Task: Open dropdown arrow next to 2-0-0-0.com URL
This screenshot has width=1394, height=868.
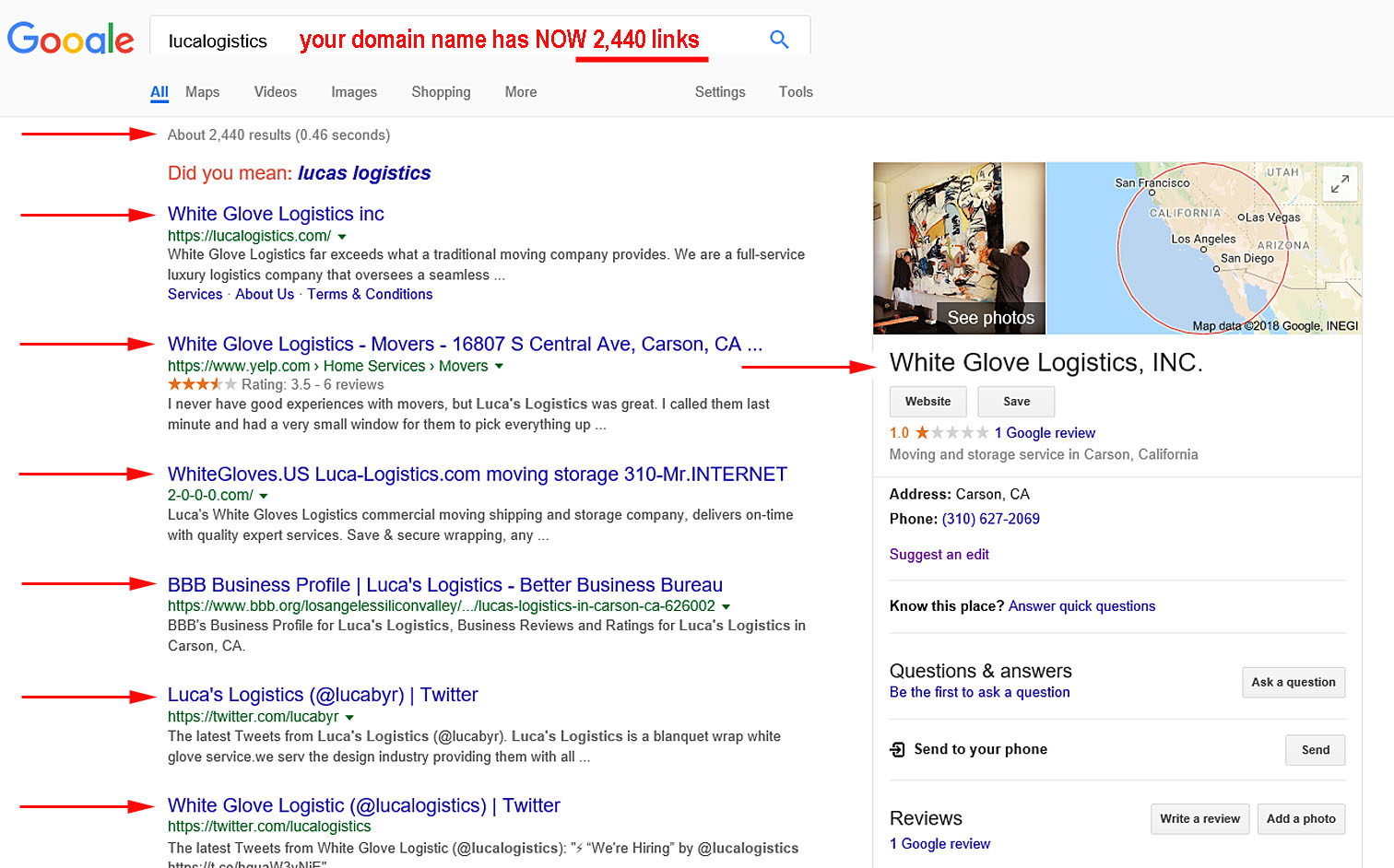Action: [264, 496]
